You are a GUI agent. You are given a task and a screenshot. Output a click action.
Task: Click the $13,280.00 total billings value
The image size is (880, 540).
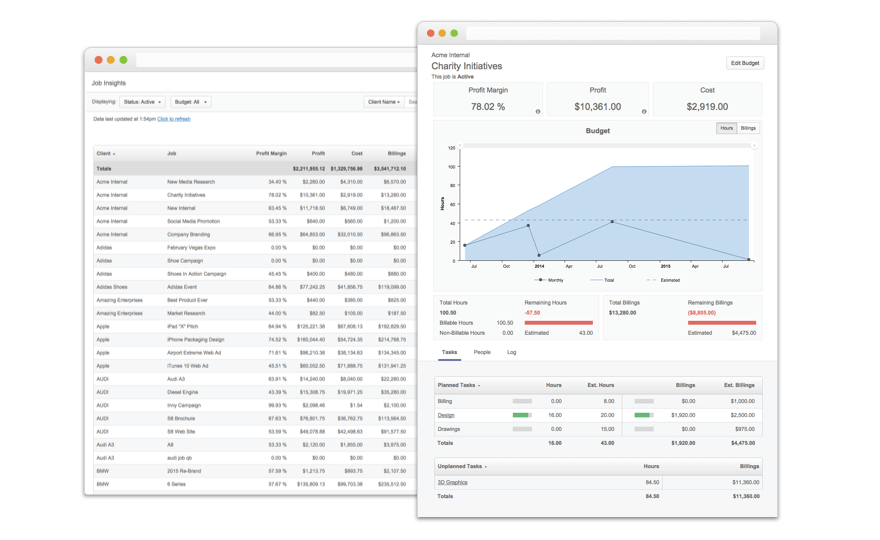coord(622,313)
